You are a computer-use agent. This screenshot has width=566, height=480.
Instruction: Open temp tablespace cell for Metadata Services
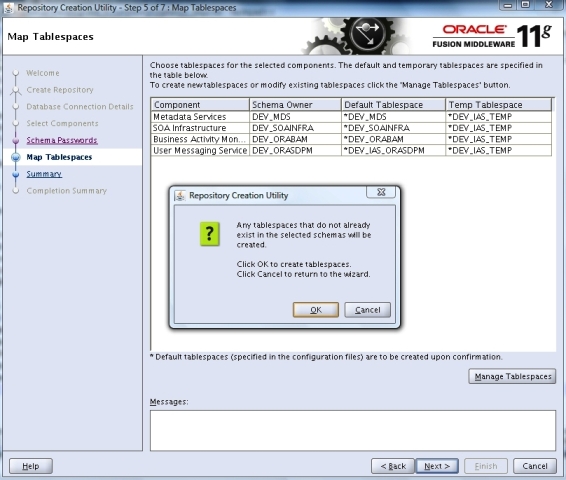(498, 117)
